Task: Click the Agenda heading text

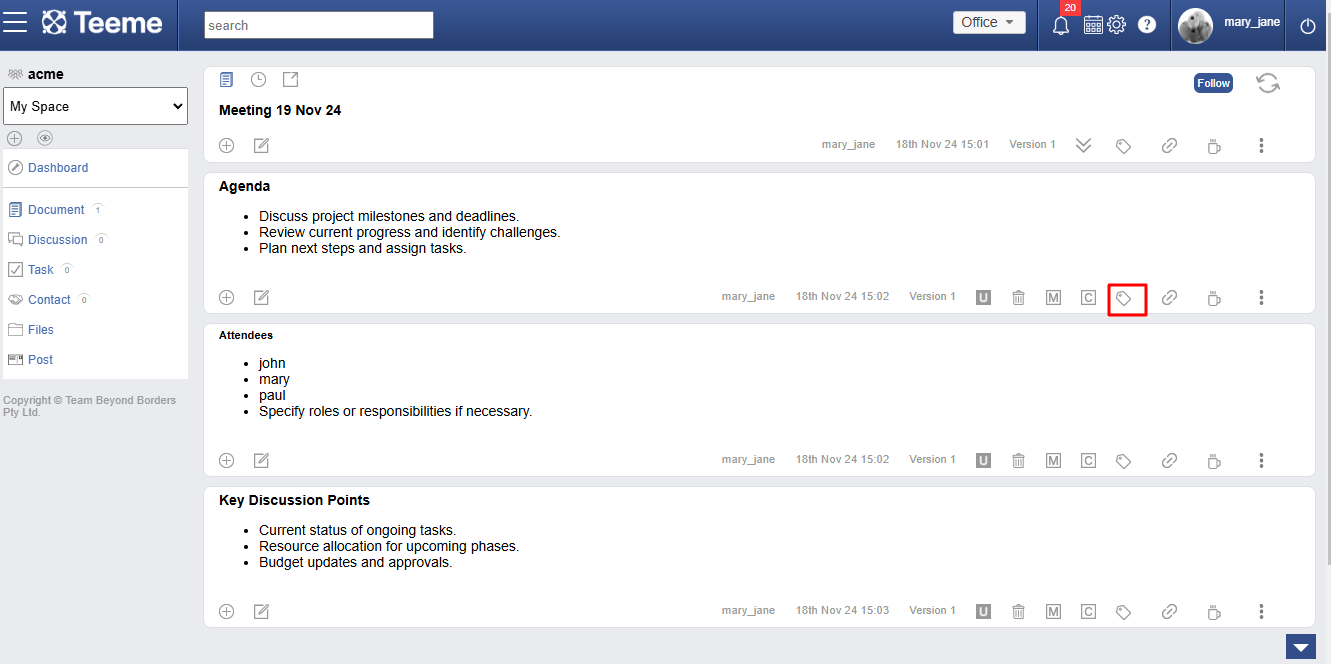Action: tap(244, 186)
